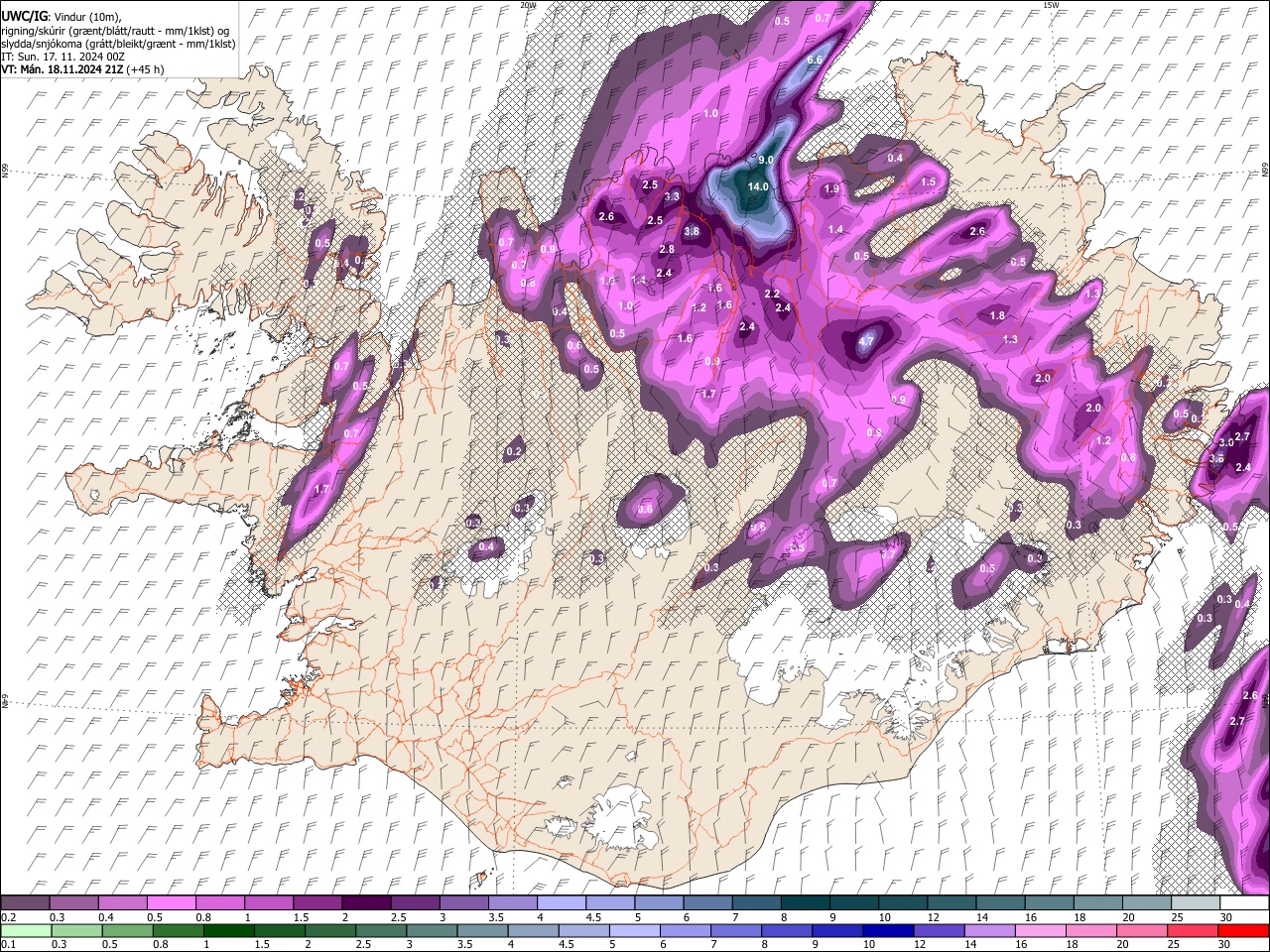Click the 3.0 value at the east coast
The height and width of the screenshot is (952, 1270).
1226,442
